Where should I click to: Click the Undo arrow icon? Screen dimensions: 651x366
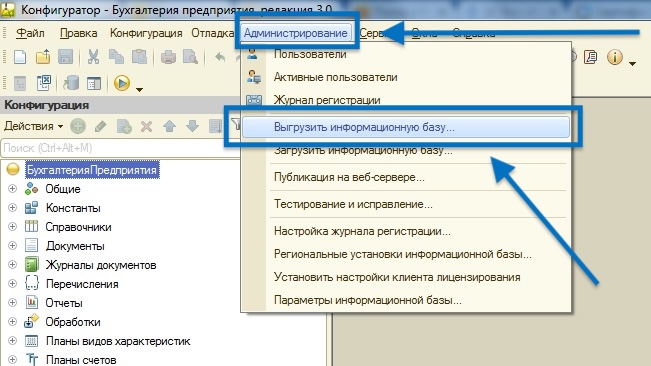tap(220, 57)
